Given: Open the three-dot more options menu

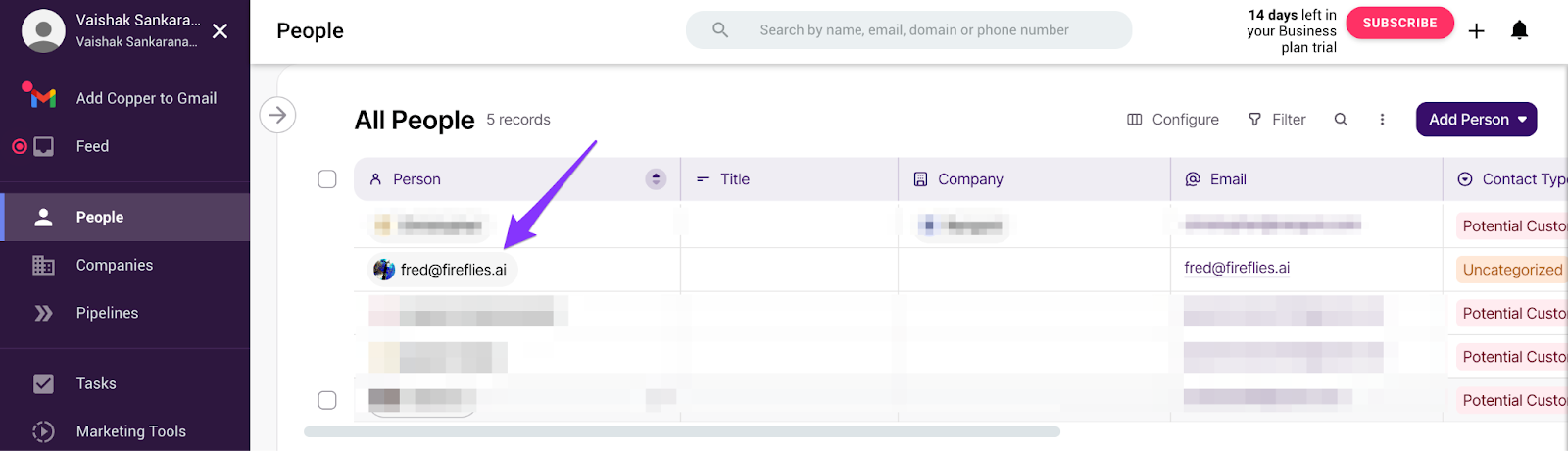Looking at the screenshot, I should click(x=1382, y=120).
